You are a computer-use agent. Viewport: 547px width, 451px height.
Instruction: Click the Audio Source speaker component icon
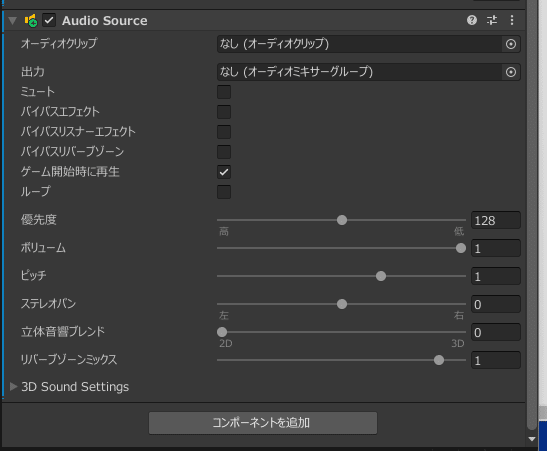click(31, 20)
